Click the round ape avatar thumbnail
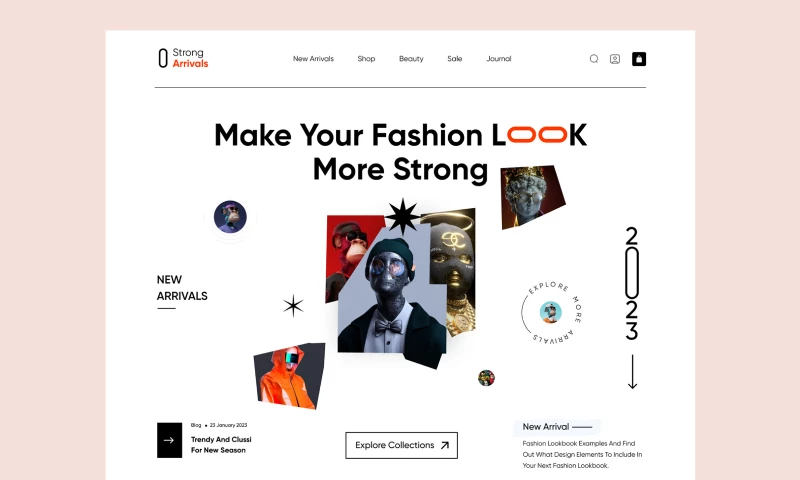This screenshot has height=480, width=800. [230, 217]
